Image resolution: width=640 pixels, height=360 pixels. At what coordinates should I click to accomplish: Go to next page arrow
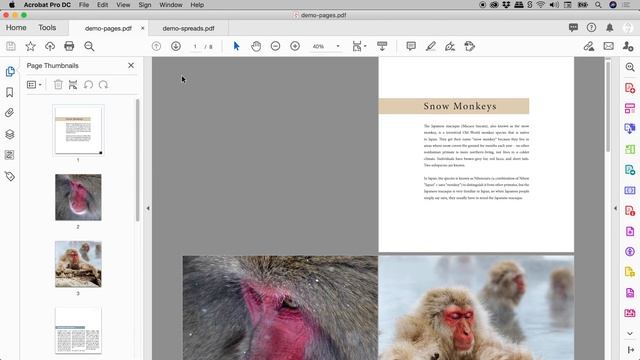(x=176, y=46)
